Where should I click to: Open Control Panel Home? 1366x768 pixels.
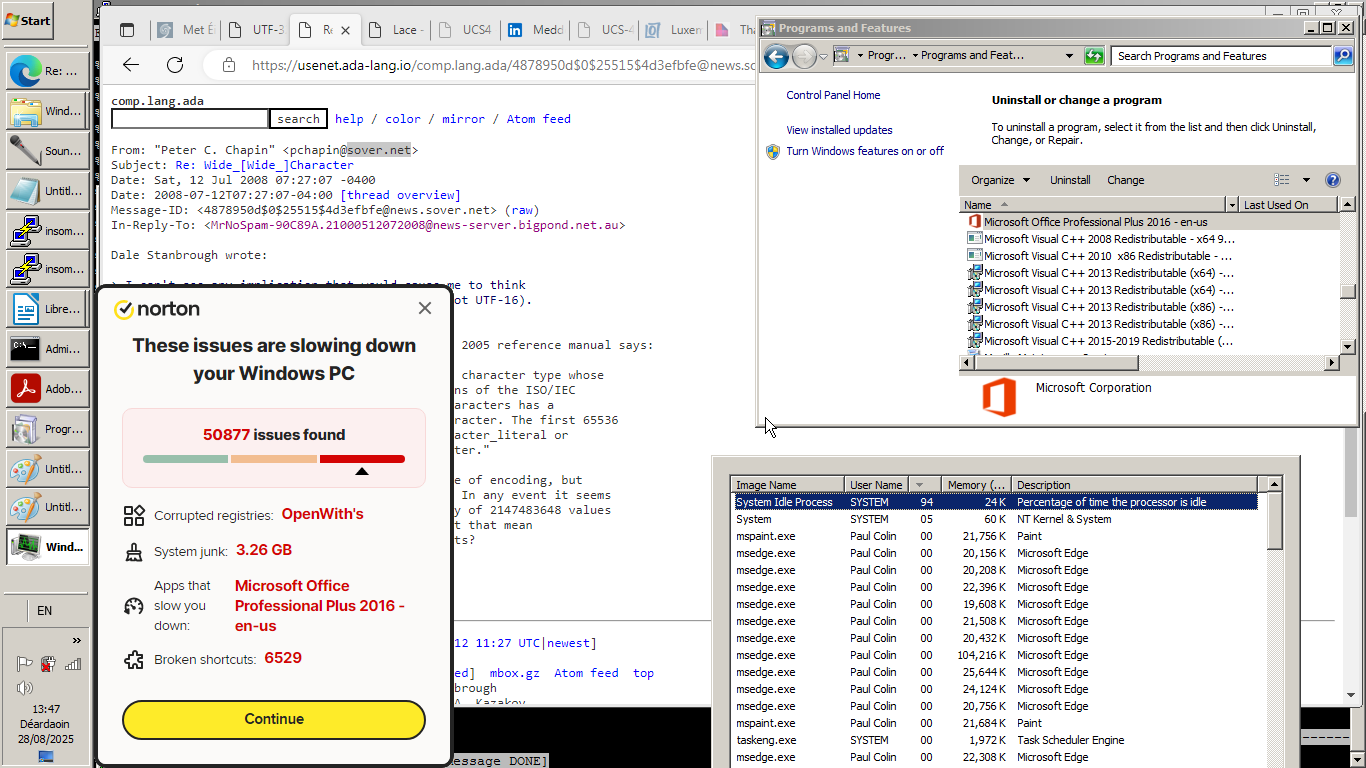(833, 95)
